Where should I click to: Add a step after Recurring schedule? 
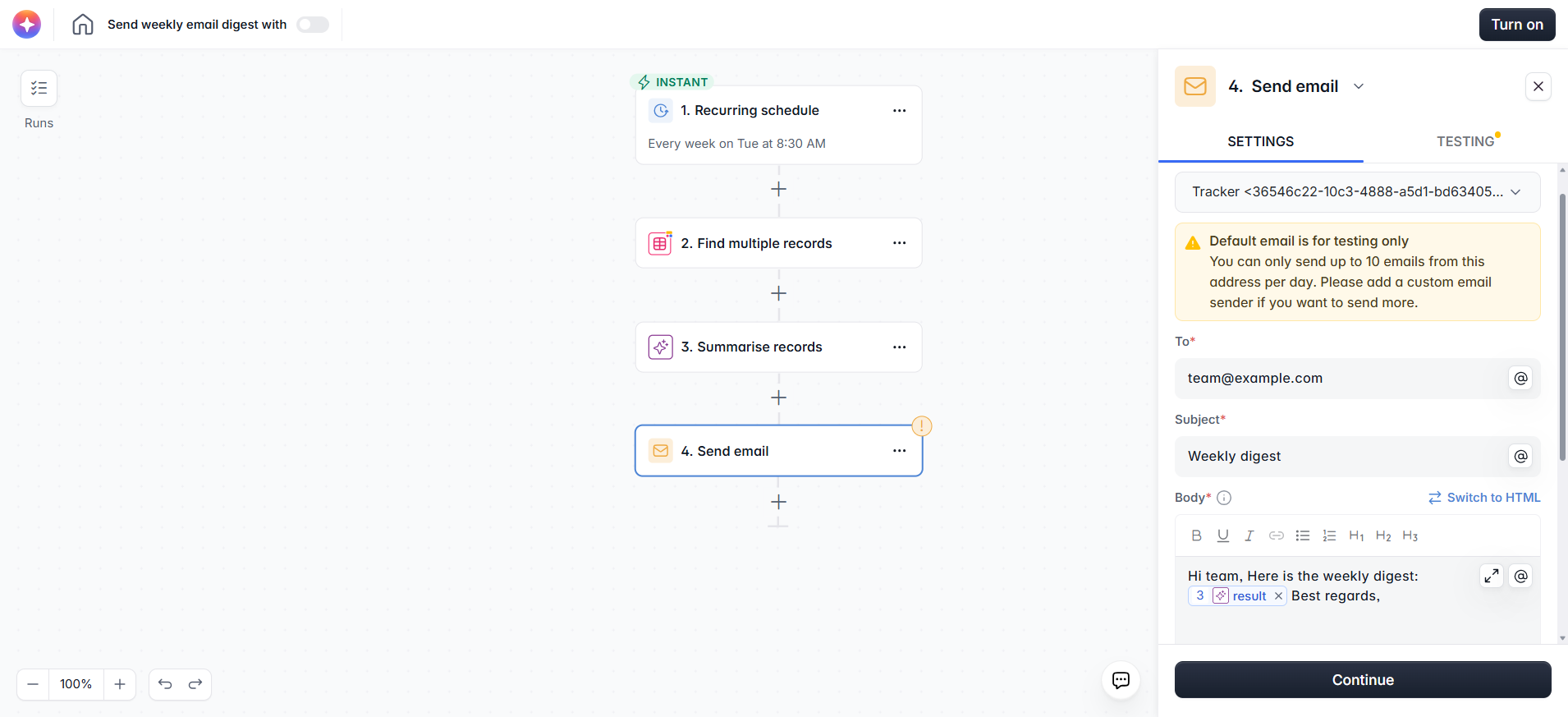pos(779,189)
